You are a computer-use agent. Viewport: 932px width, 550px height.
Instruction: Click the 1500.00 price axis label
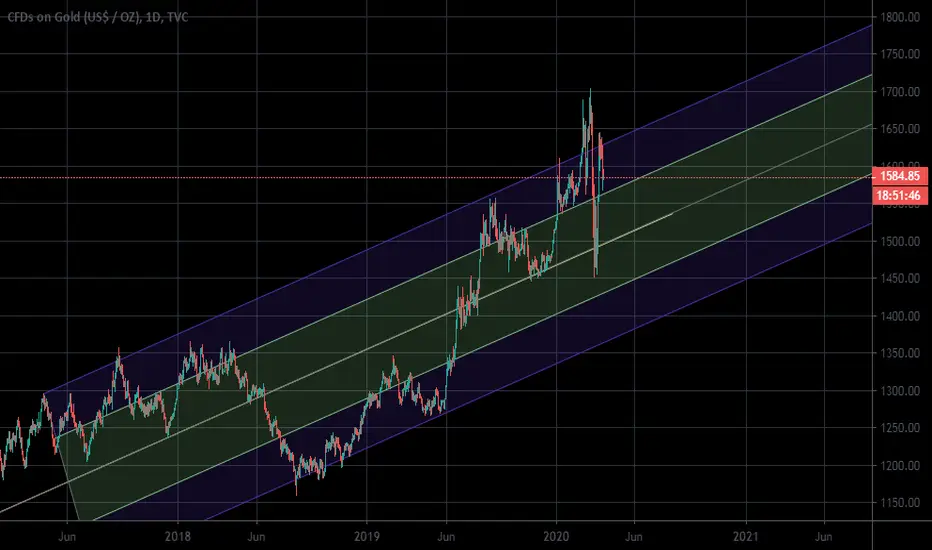(x=899, y=241)
